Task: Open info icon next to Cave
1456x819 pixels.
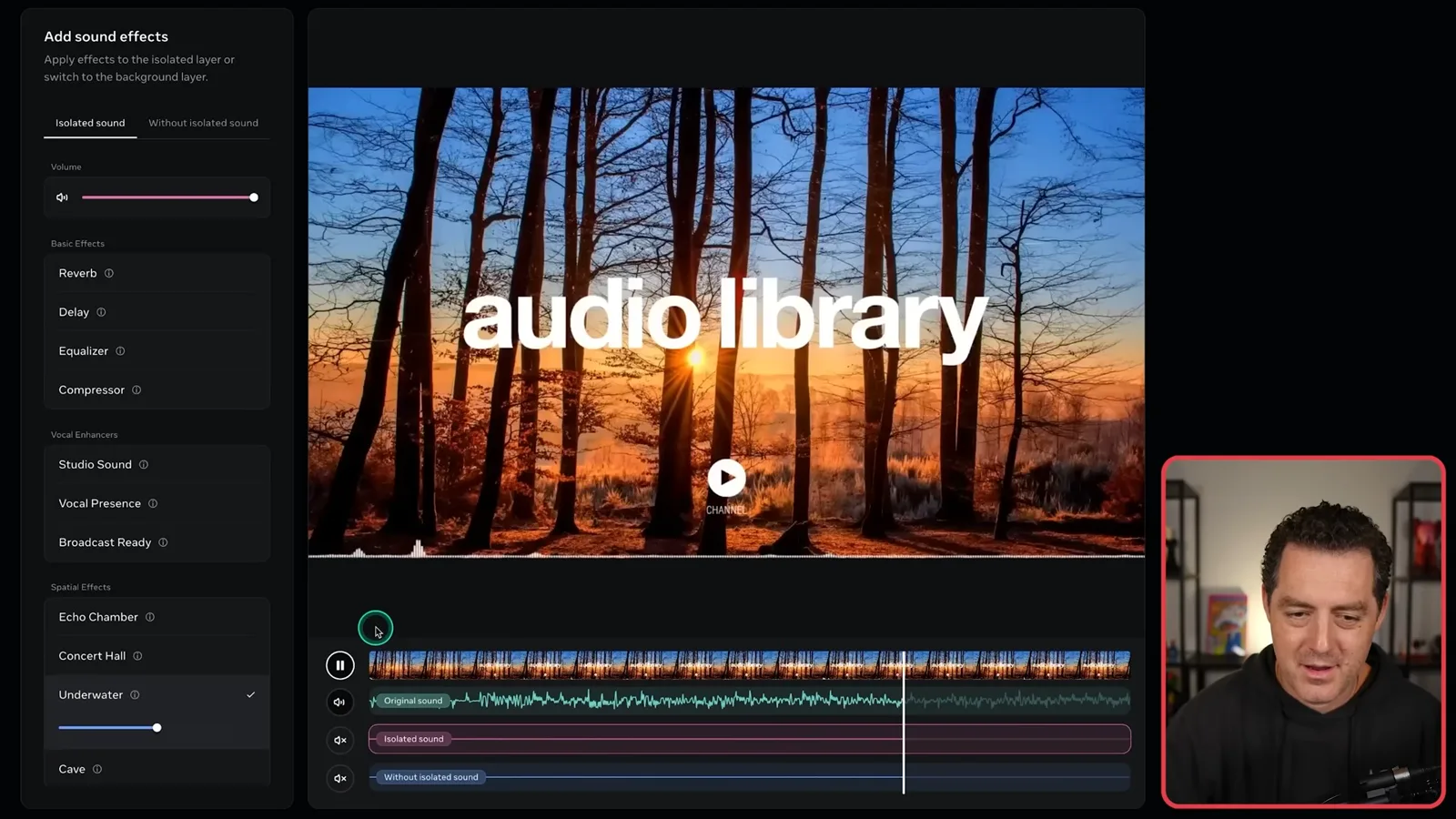Action: [97, 769]
